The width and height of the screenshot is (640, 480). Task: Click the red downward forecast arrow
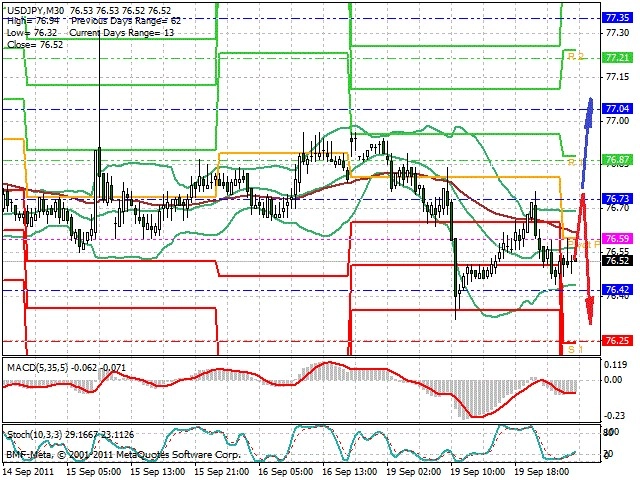point(584,258)
